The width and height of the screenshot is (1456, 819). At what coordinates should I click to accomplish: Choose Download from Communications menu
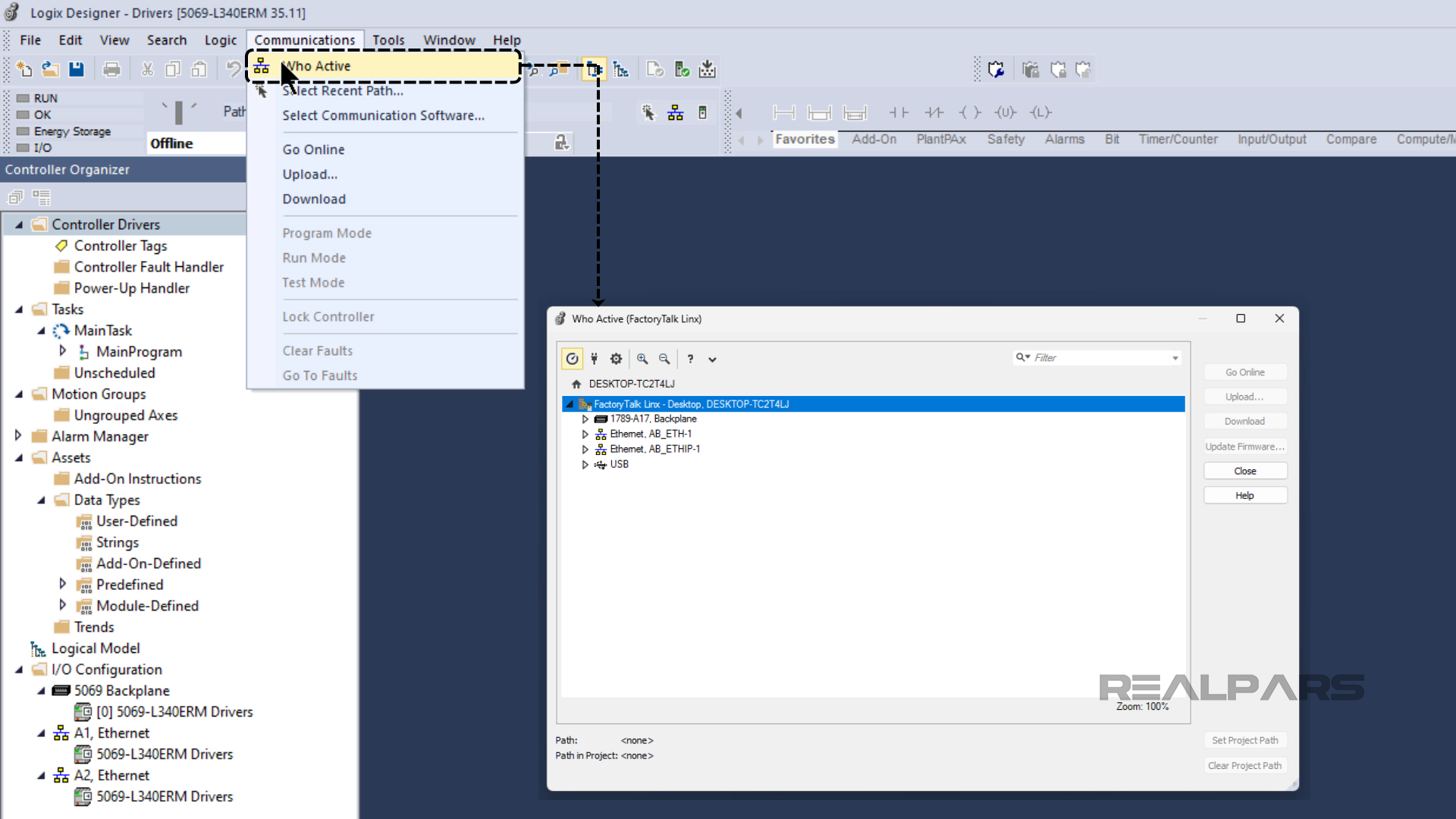coord(385,199)
